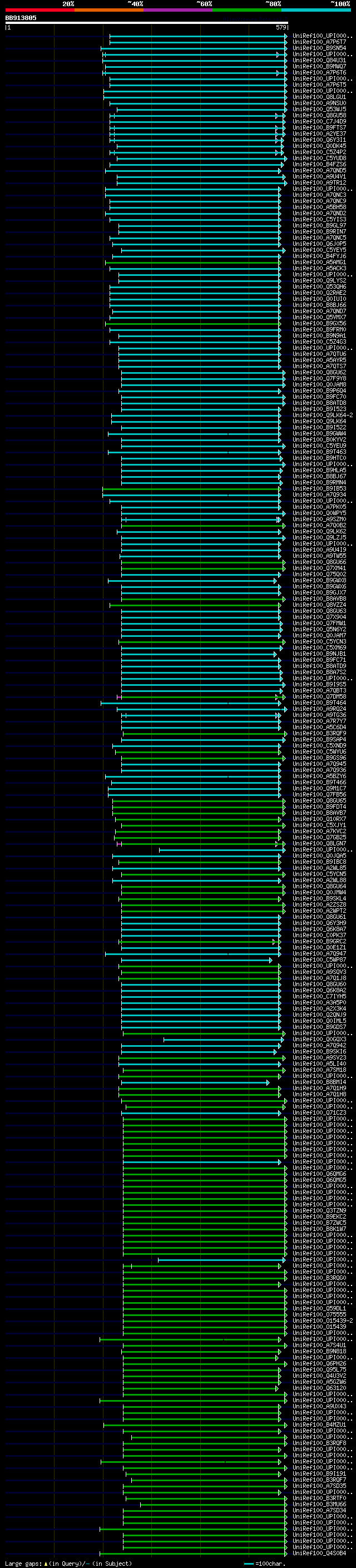Select UniRef100_Q7F9Y8 label
The height and width of the screenshot is (1568, 356).
pos(319,378)
